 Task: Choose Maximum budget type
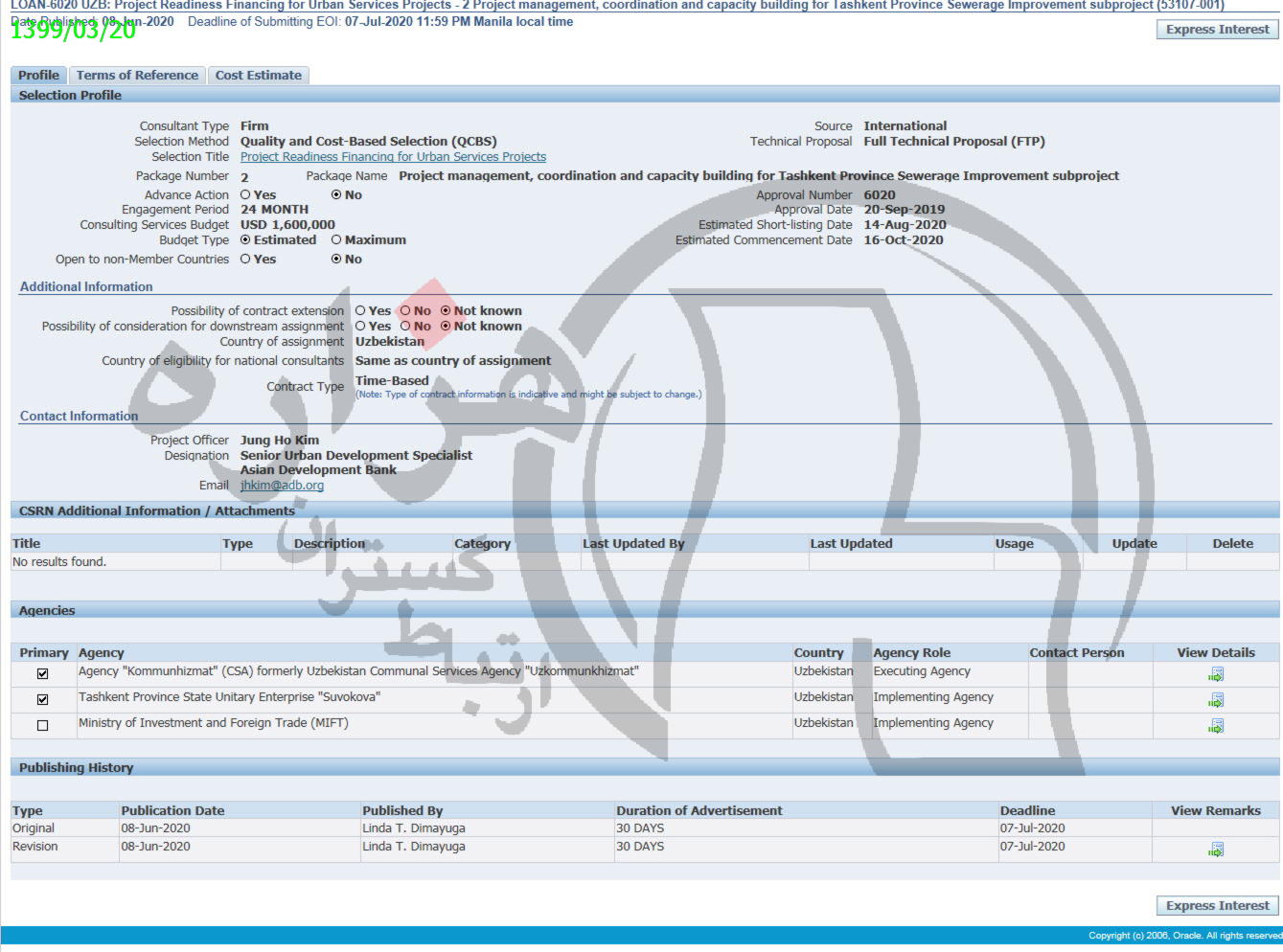point(336,239)
